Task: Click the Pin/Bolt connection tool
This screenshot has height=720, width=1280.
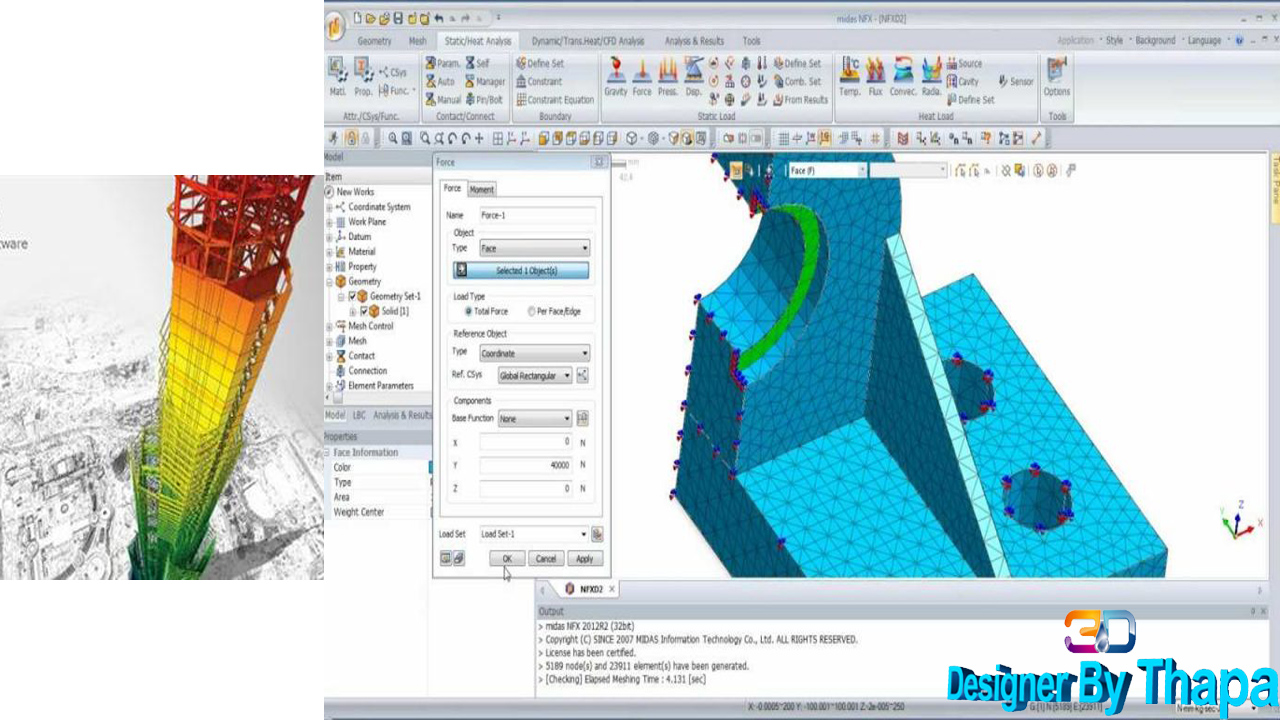Action: pos(483,99)
